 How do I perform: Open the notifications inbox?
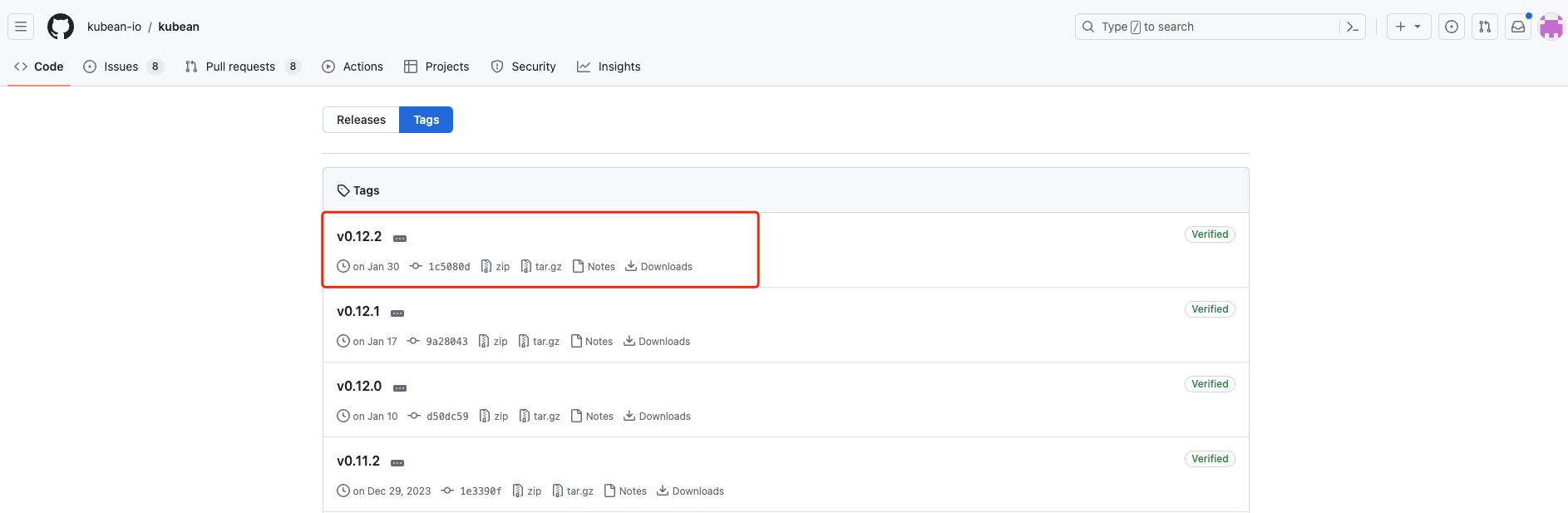[x=1517, y=27]
